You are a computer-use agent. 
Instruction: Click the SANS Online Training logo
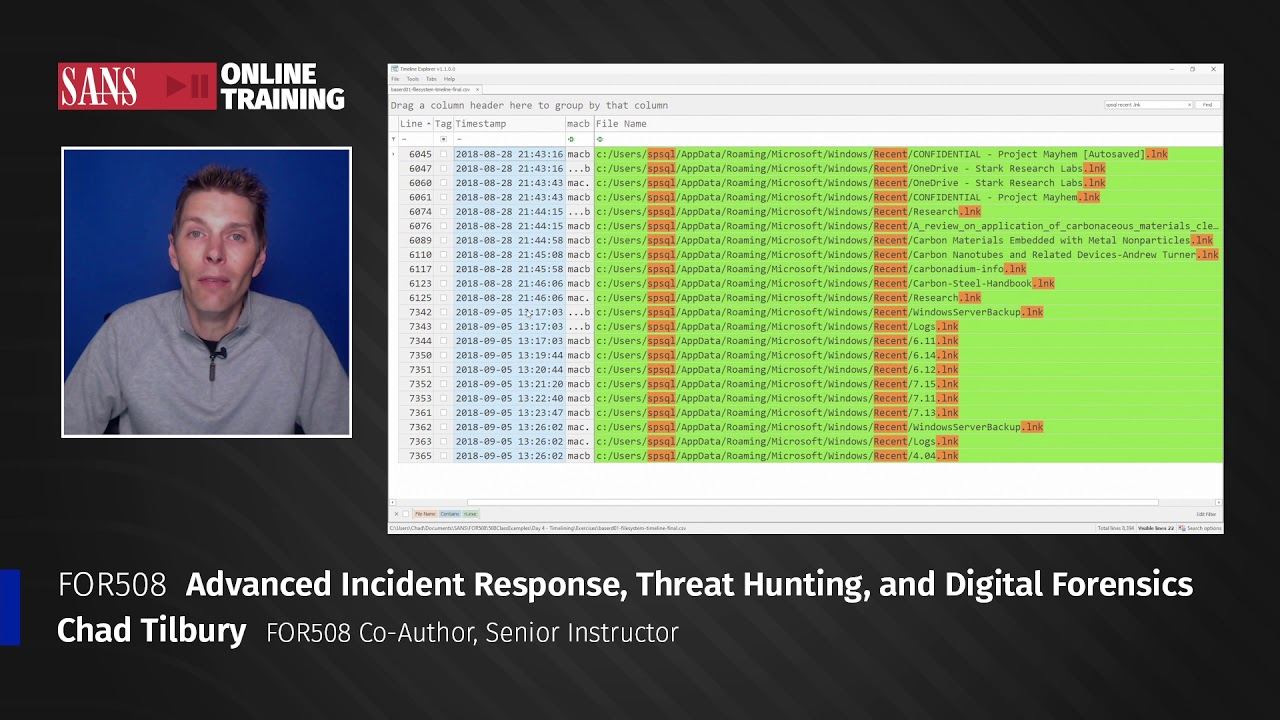(201, 87)
